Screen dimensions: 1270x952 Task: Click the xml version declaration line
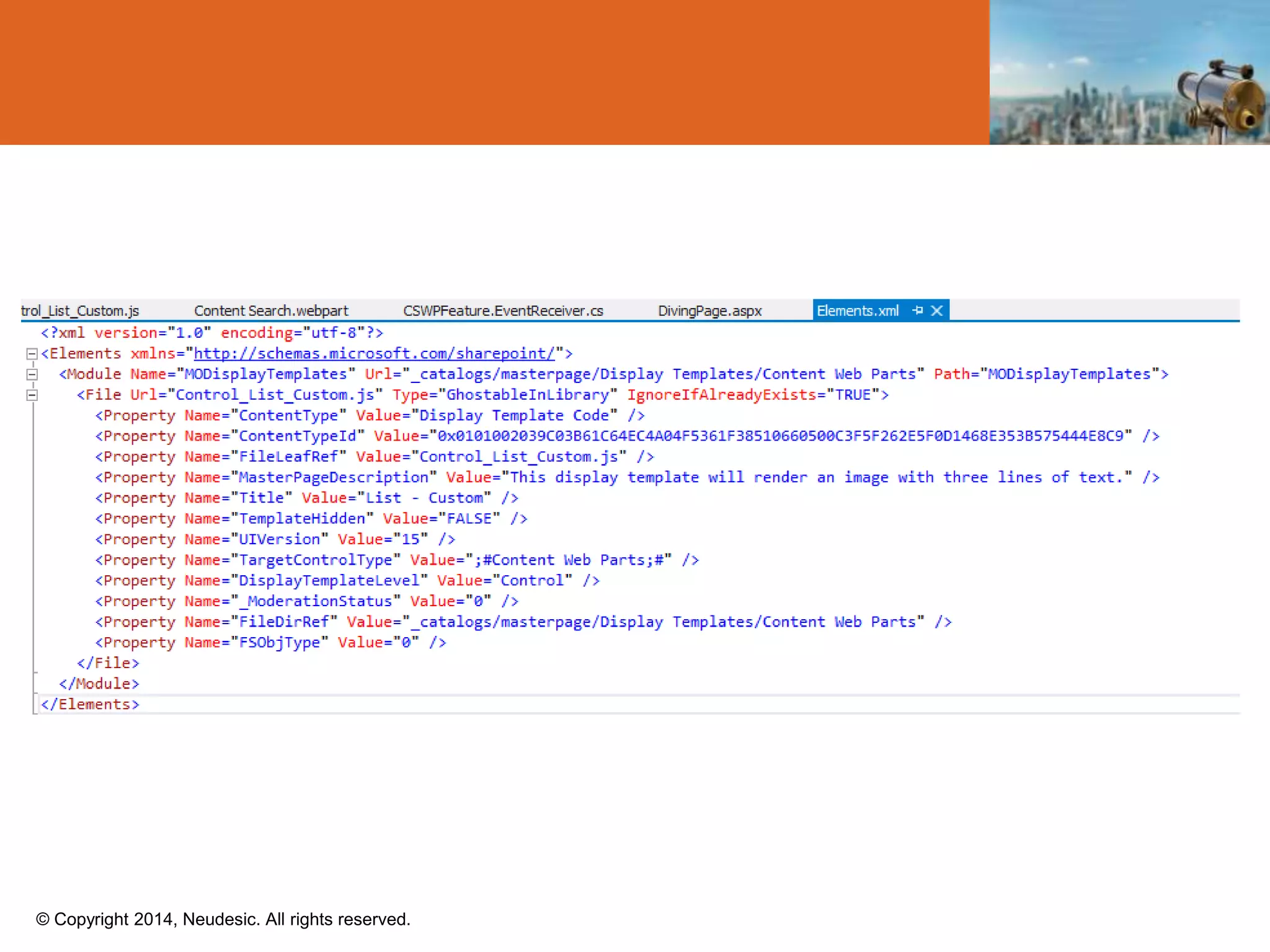[211, 333]
